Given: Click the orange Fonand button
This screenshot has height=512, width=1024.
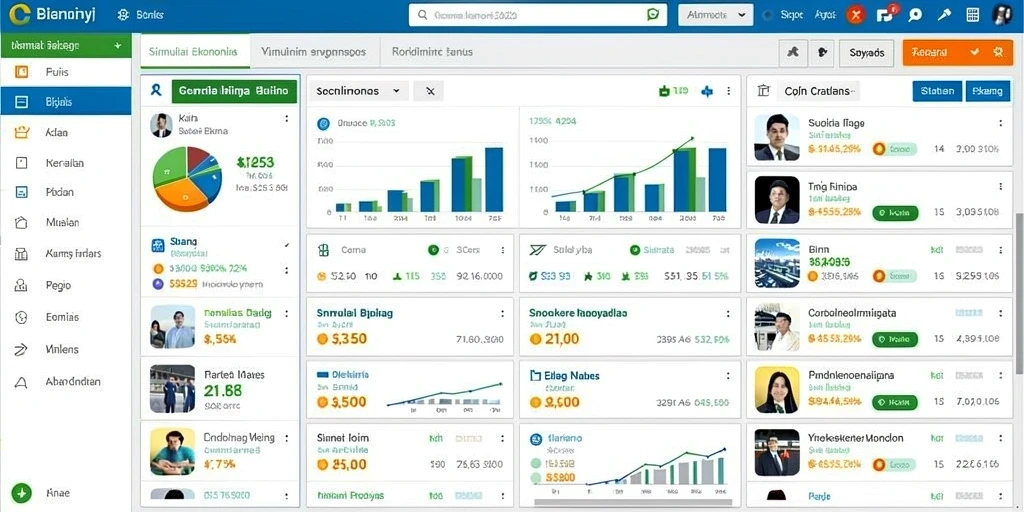Looking at the screenshot, I should point(957,52).
